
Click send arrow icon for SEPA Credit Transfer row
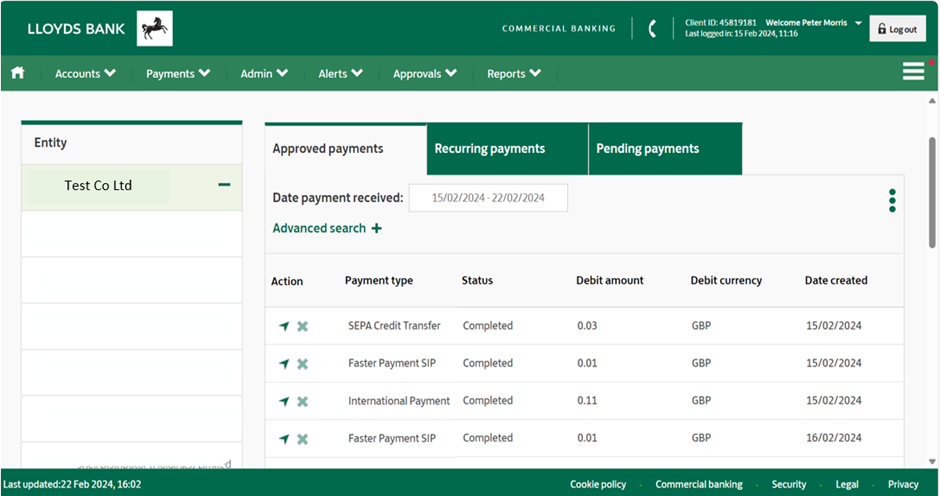[284, 326]
